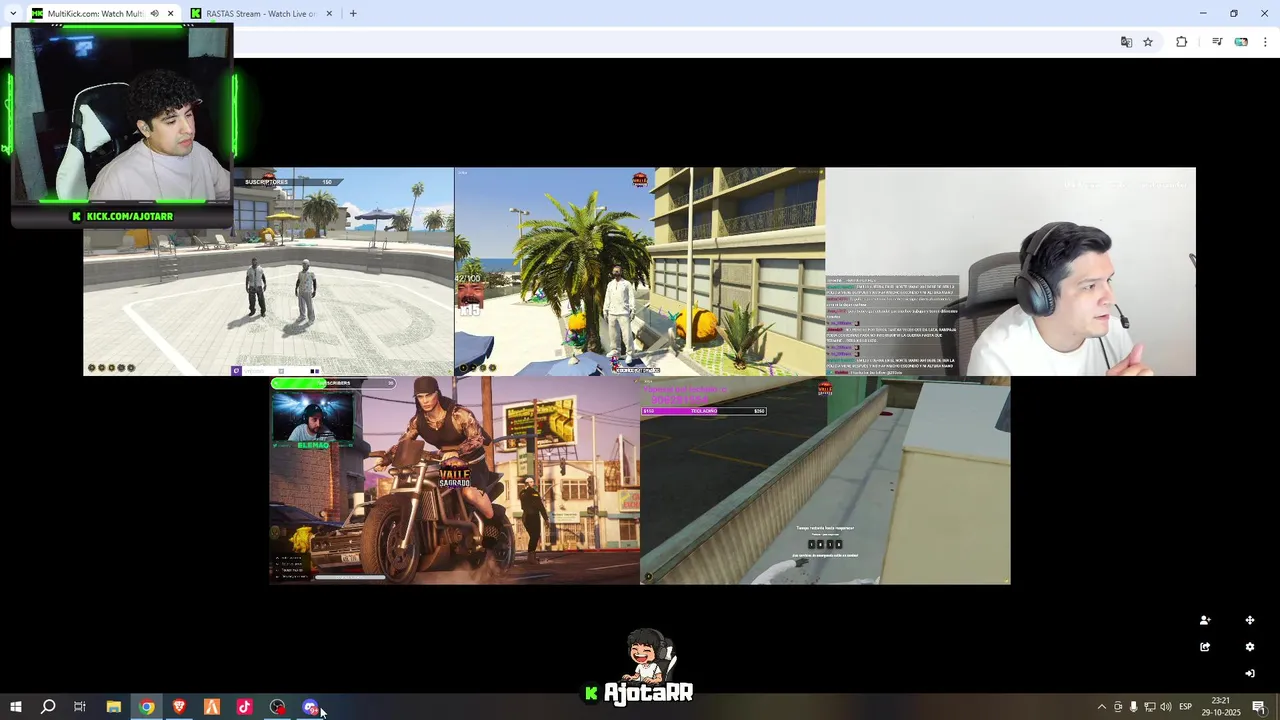
Task: Open Windows notification center
Action: (1259, 707)
